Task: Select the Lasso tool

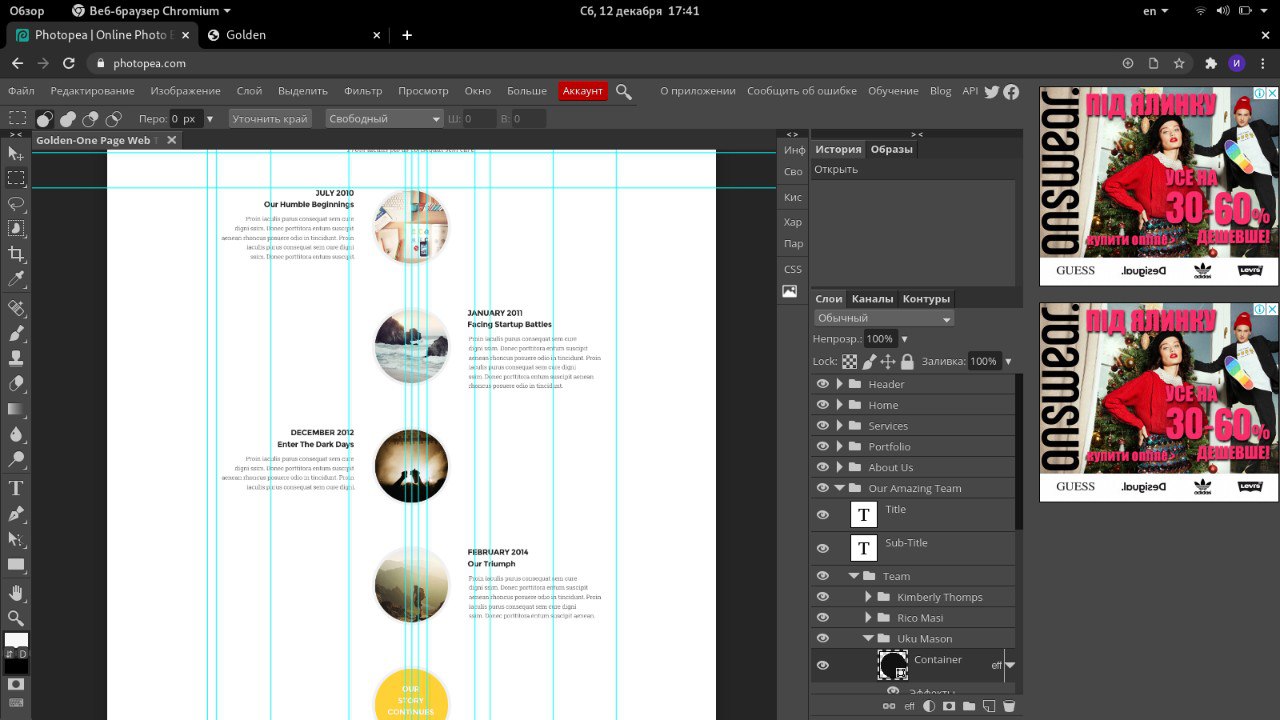Action: [16, 204]
